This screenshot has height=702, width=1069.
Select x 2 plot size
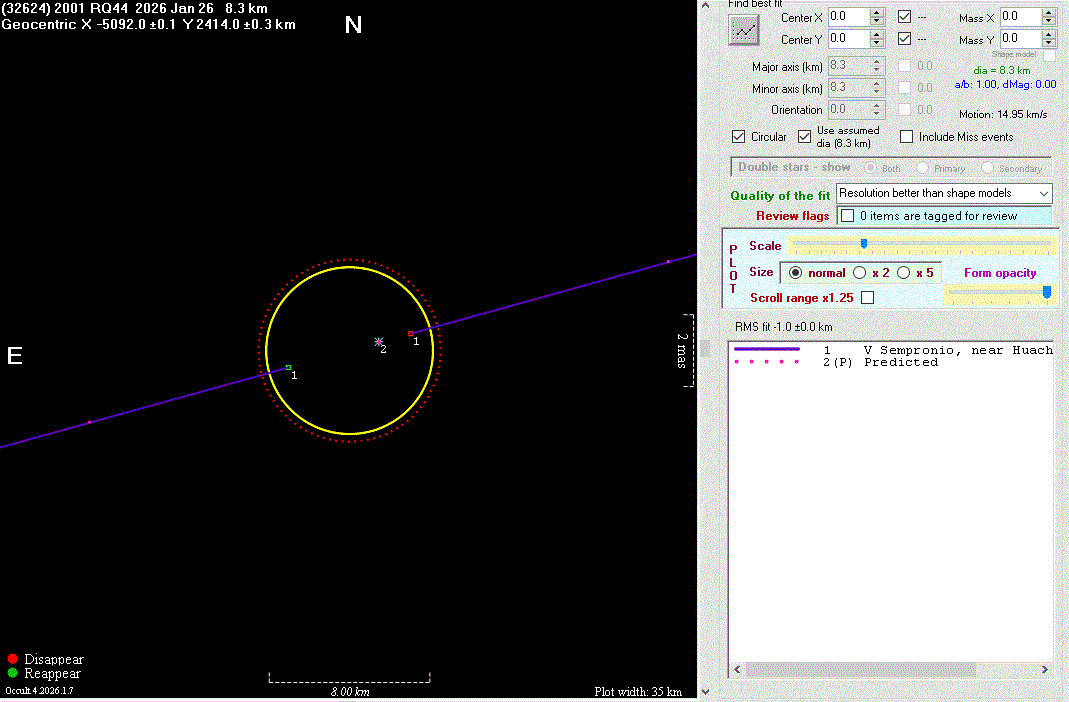pos(860,273)
